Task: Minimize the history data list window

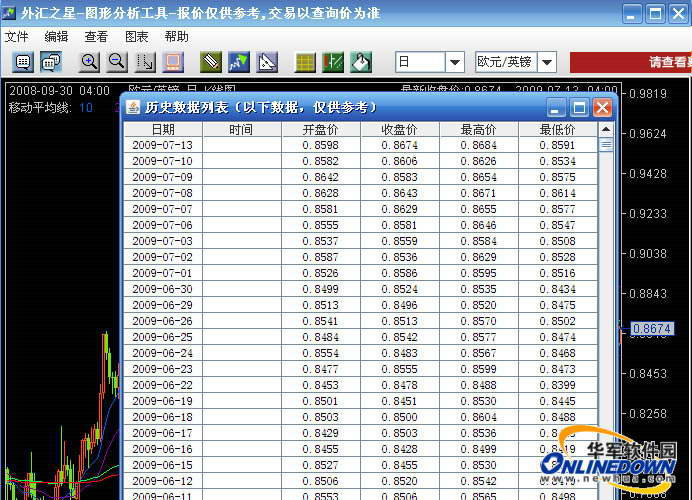Action: (556, 108)
